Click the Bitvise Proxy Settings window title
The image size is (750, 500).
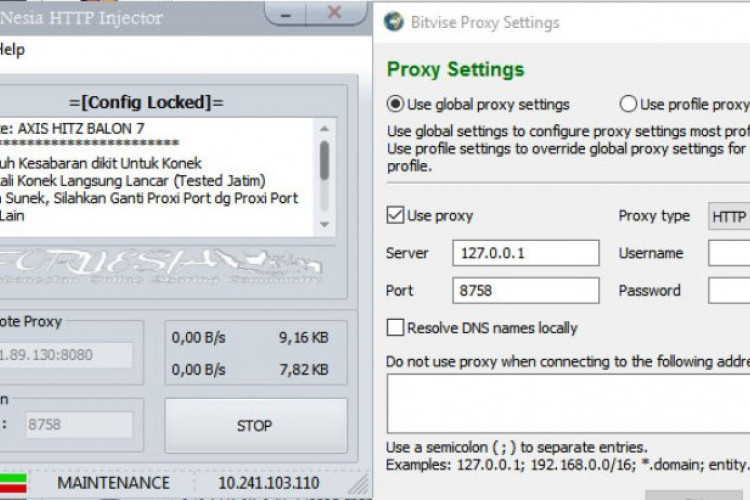tap(485, 22)
